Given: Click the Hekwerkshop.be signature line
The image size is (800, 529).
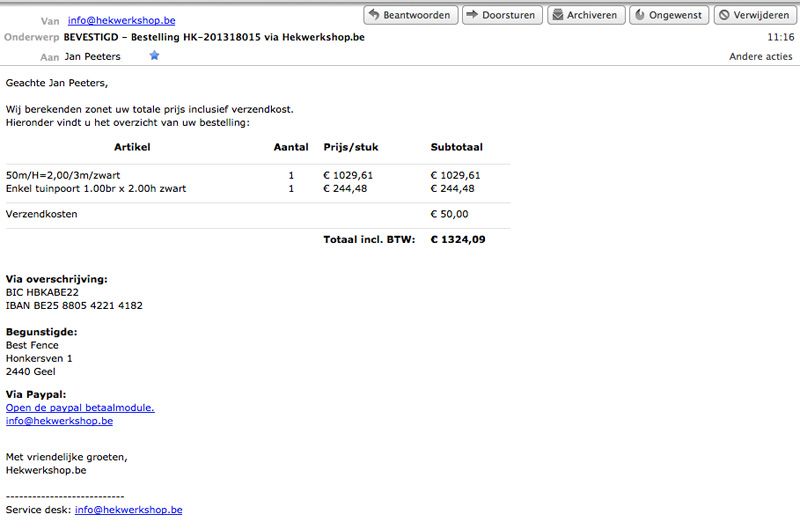Looking at the screenshot, I should [46, 470].
